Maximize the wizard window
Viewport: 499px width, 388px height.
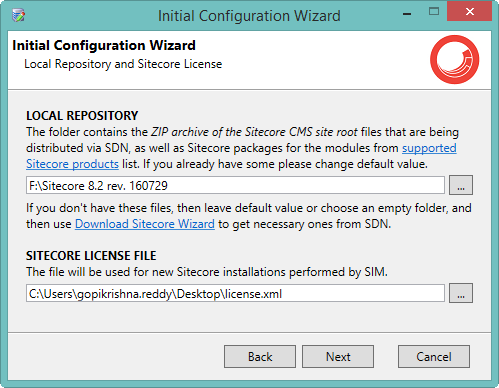click(434, 12)
